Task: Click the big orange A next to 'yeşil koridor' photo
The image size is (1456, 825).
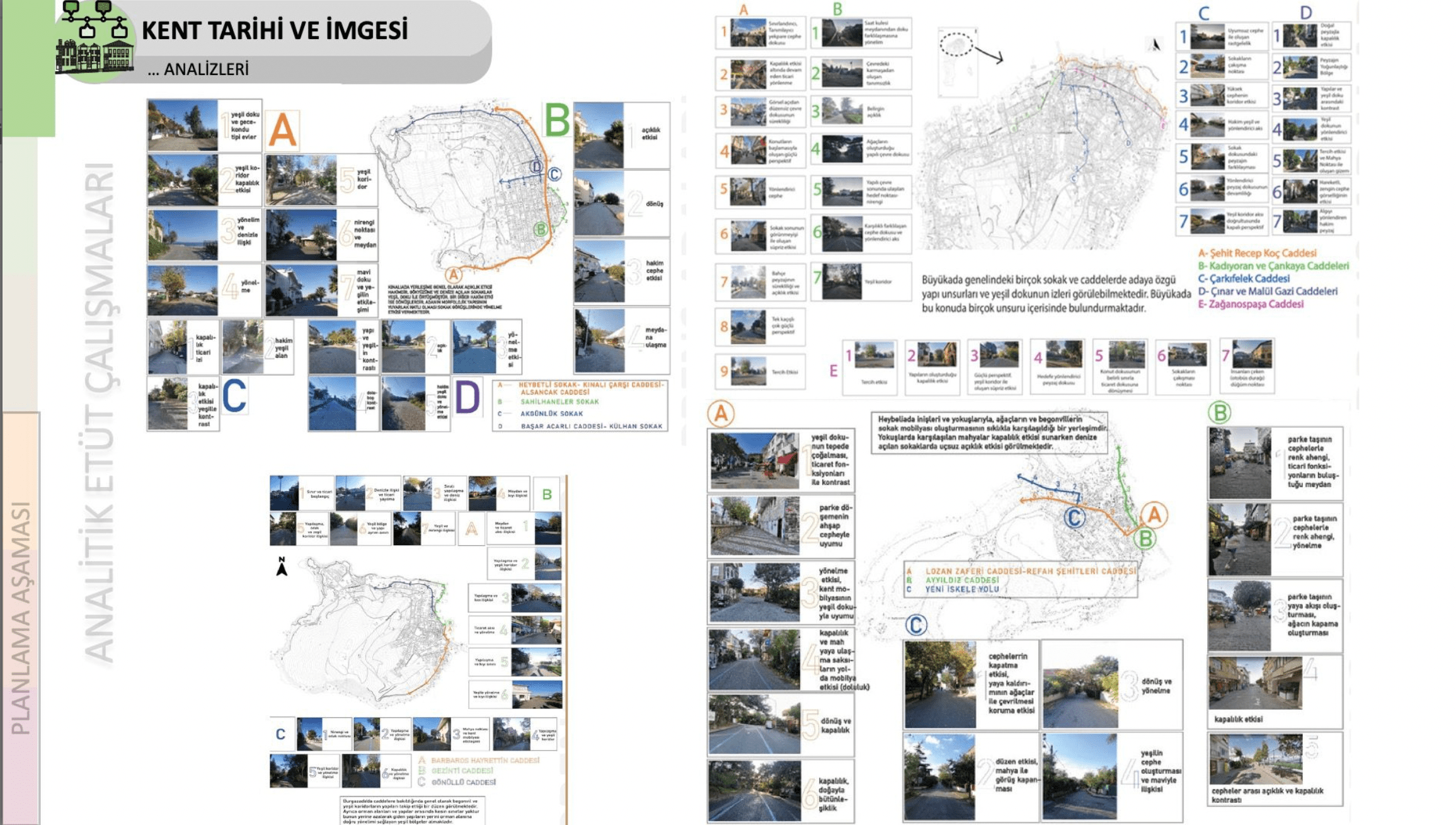Action: coord(282,131)
